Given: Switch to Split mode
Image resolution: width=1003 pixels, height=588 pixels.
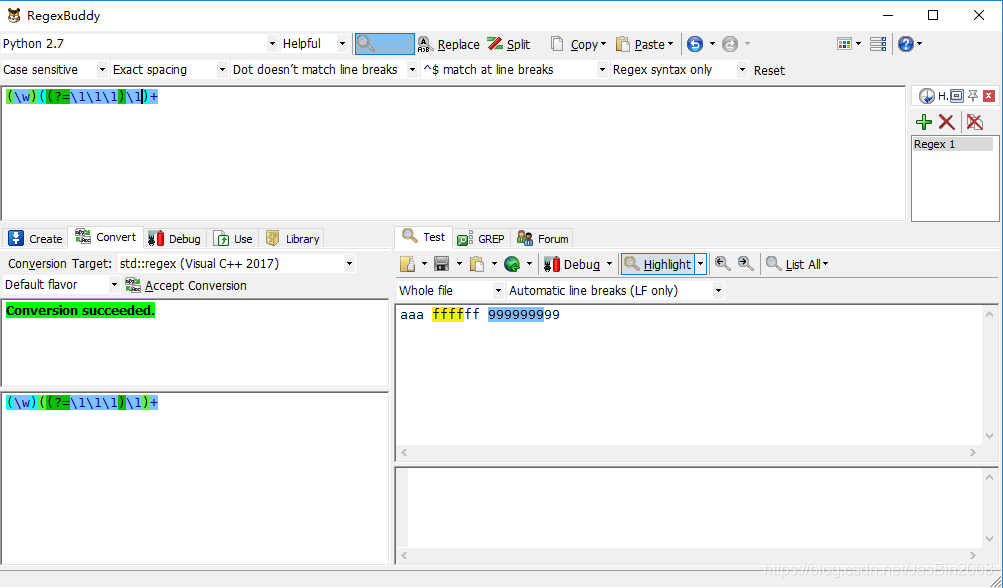Looking at the screenshot, I should [x=509, y=44].
